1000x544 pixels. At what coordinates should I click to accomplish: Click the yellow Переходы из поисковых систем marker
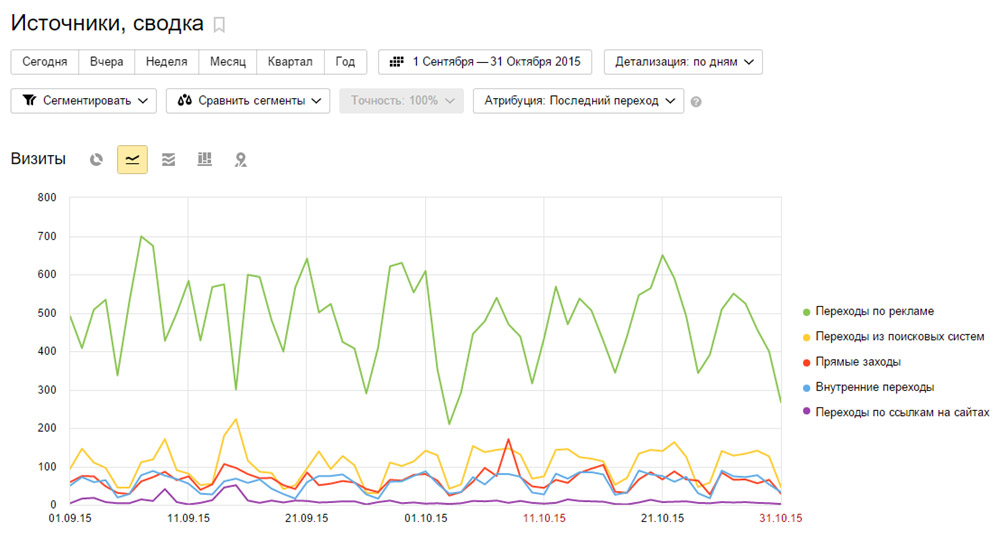pos(806,337)
